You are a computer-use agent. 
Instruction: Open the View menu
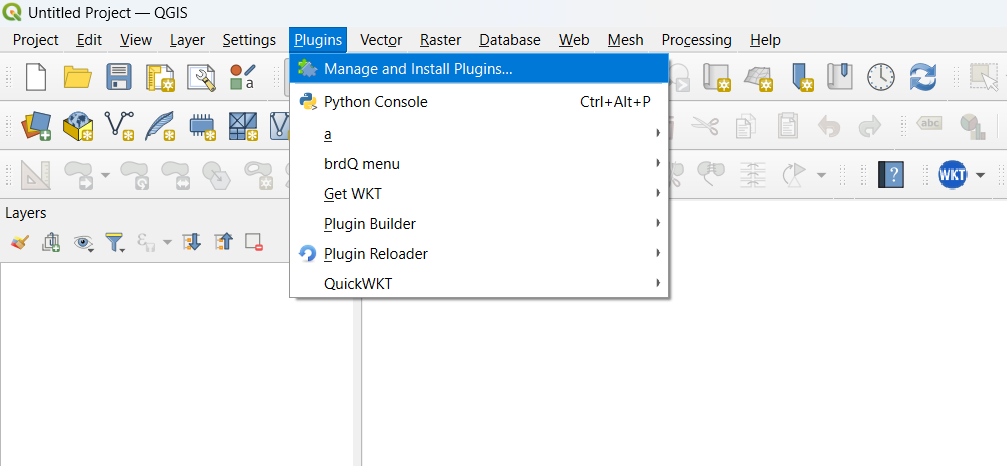point(136,40)
